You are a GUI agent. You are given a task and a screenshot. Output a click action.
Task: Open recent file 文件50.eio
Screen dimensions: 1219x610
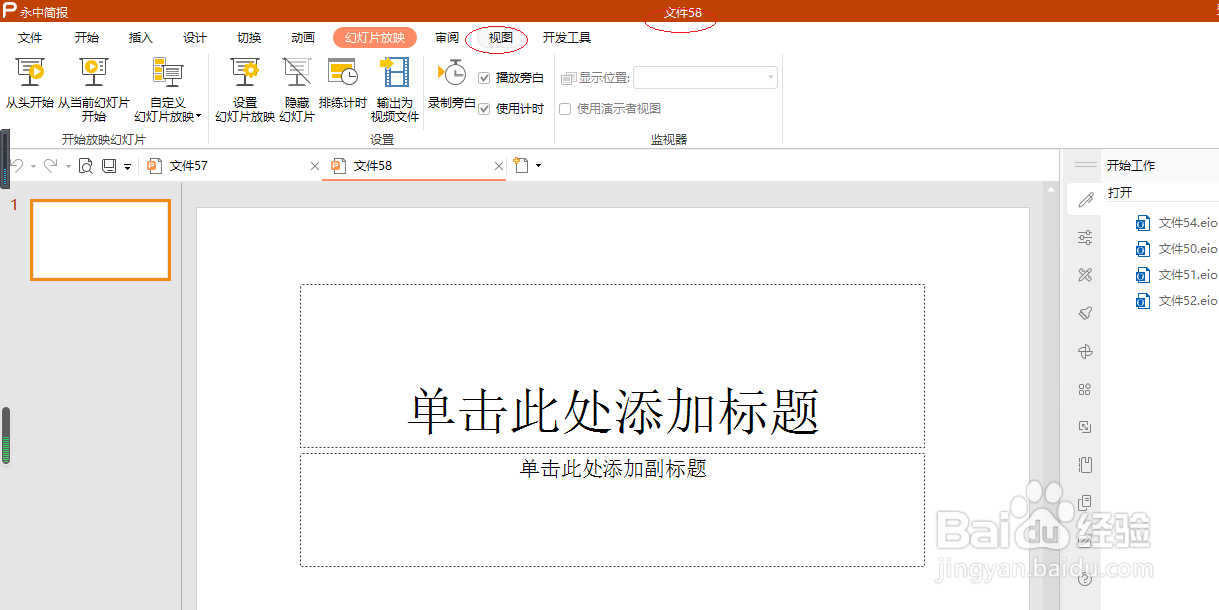point(1177,248)
